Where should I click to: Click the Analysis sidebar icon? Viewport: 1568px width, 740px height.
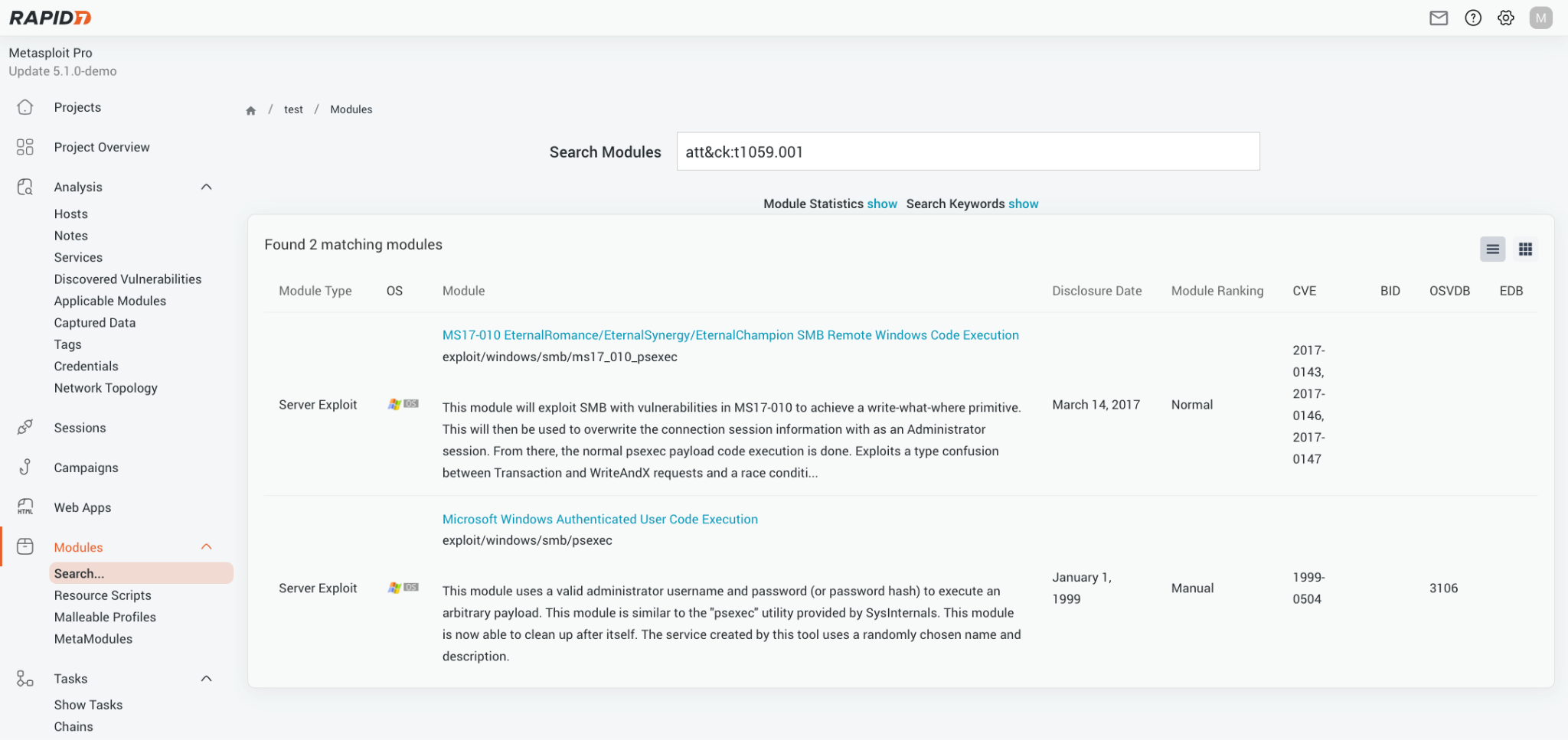25,187
